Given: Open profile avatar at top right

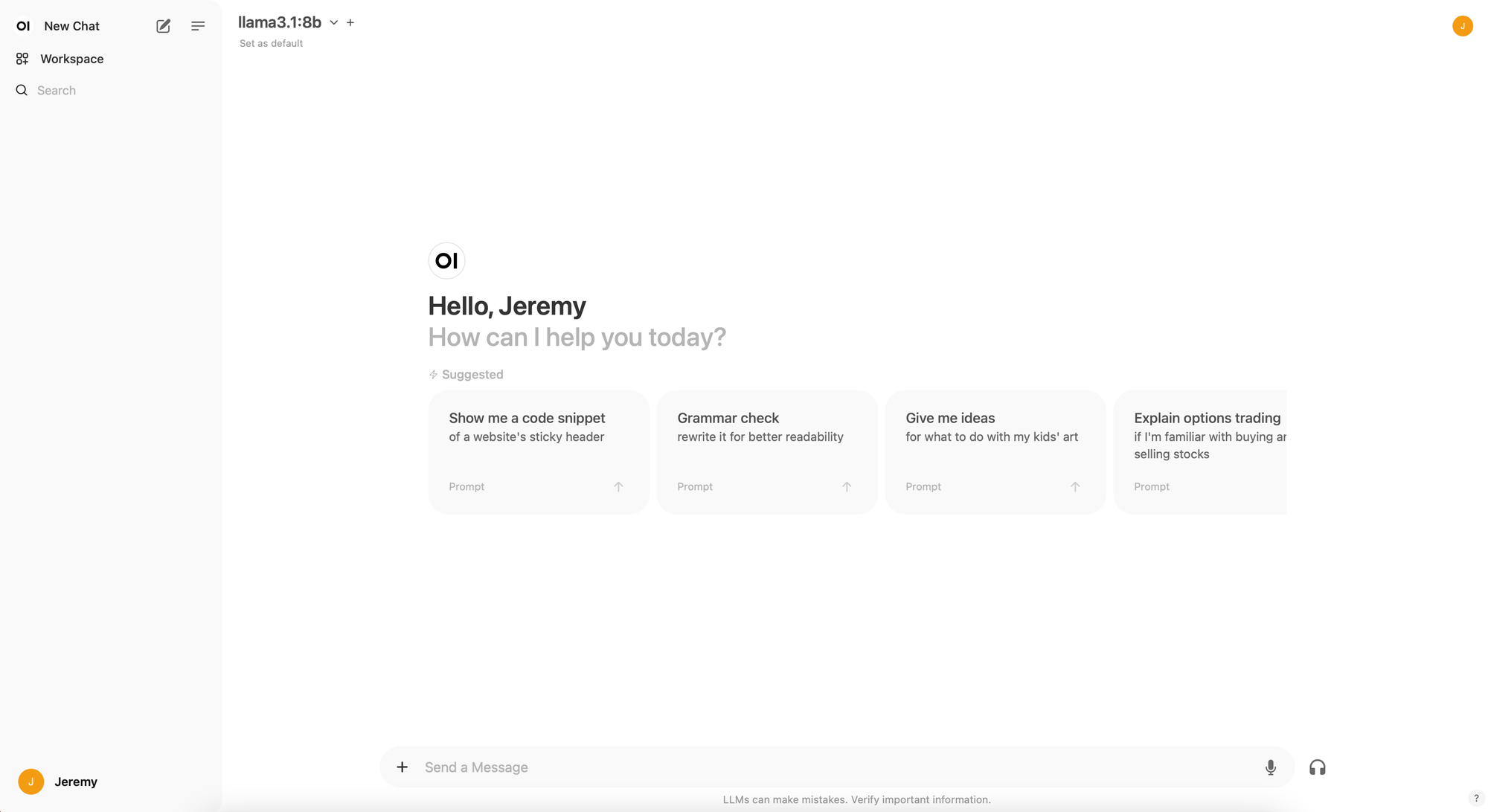Looking at the screenshot, I should tap(1462, 26).
